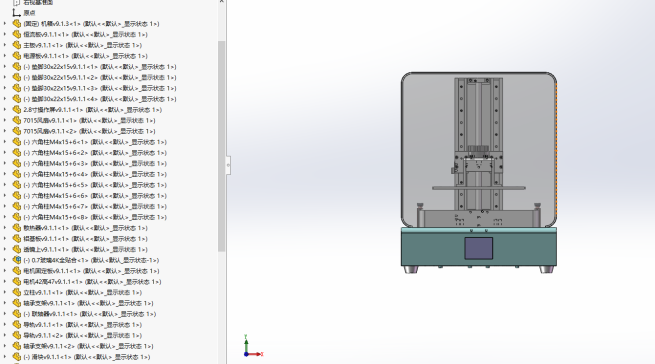The height and width of the screenshot is (364, 655).
Task: Click the part icon for 散热器v9.1.1<1>
Action: pos(17,228)
